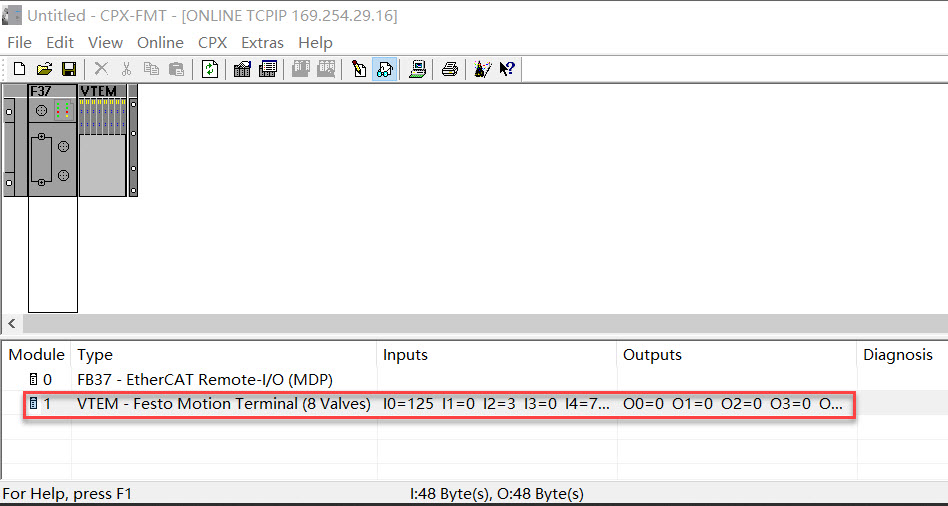Open the wizard hat icon

click(482, 69)
